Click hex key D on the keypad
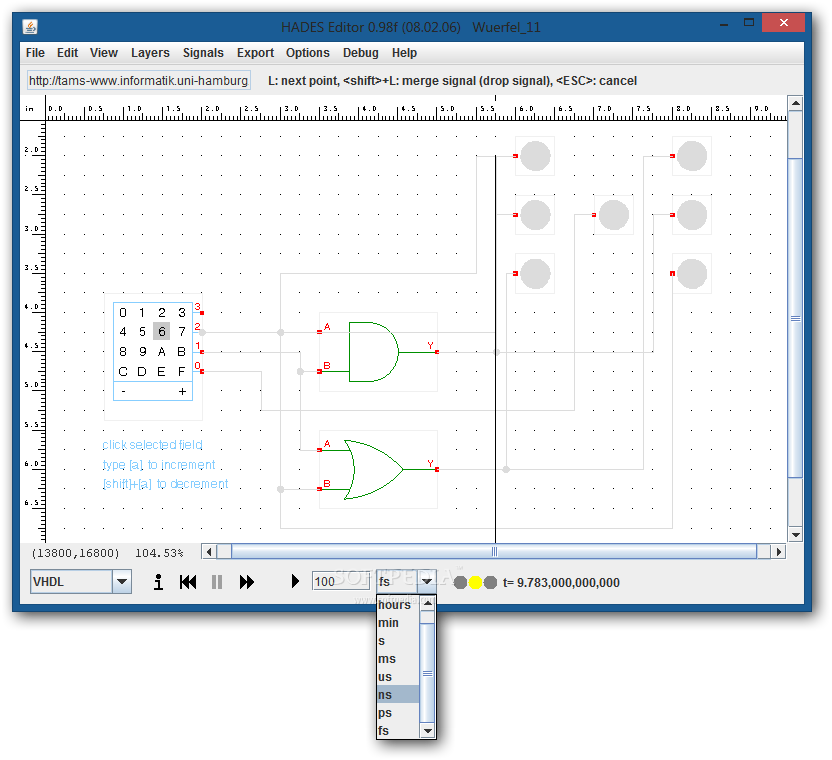Image resolution: width=832 pixels, height=760 pixels. (142, 372)
